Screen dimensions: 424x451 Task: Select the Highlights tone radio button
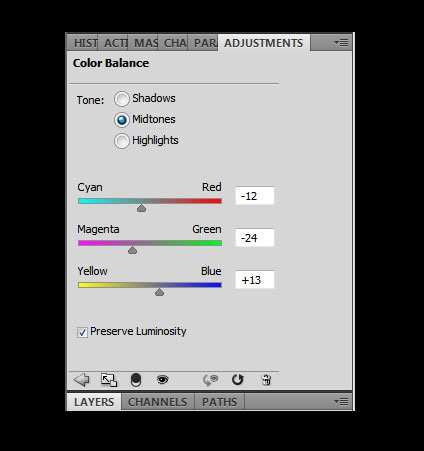click(x=122, y=141)
